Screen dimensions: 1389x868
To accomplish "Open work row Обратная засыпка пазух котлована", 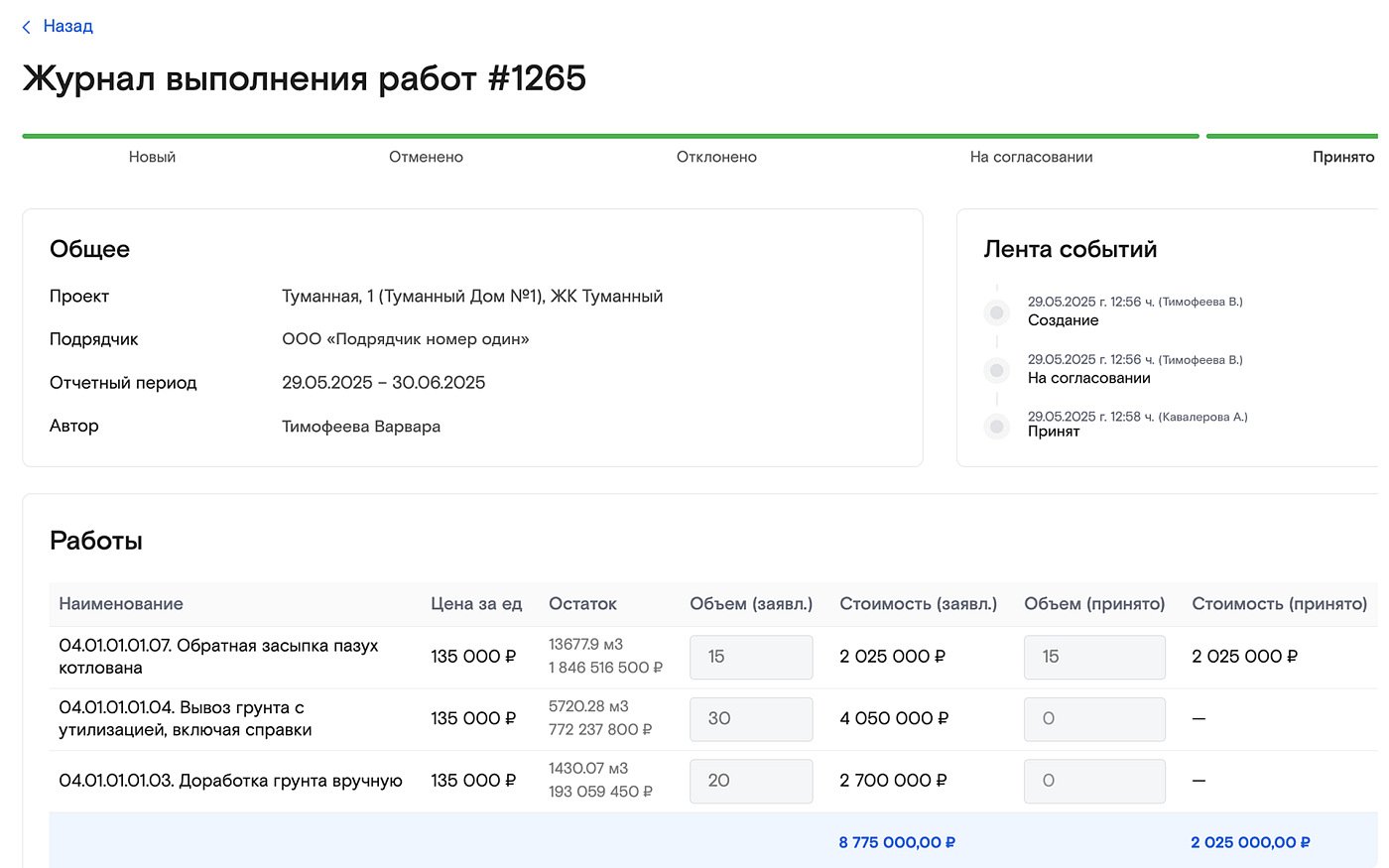I will (x=218, y=657).
